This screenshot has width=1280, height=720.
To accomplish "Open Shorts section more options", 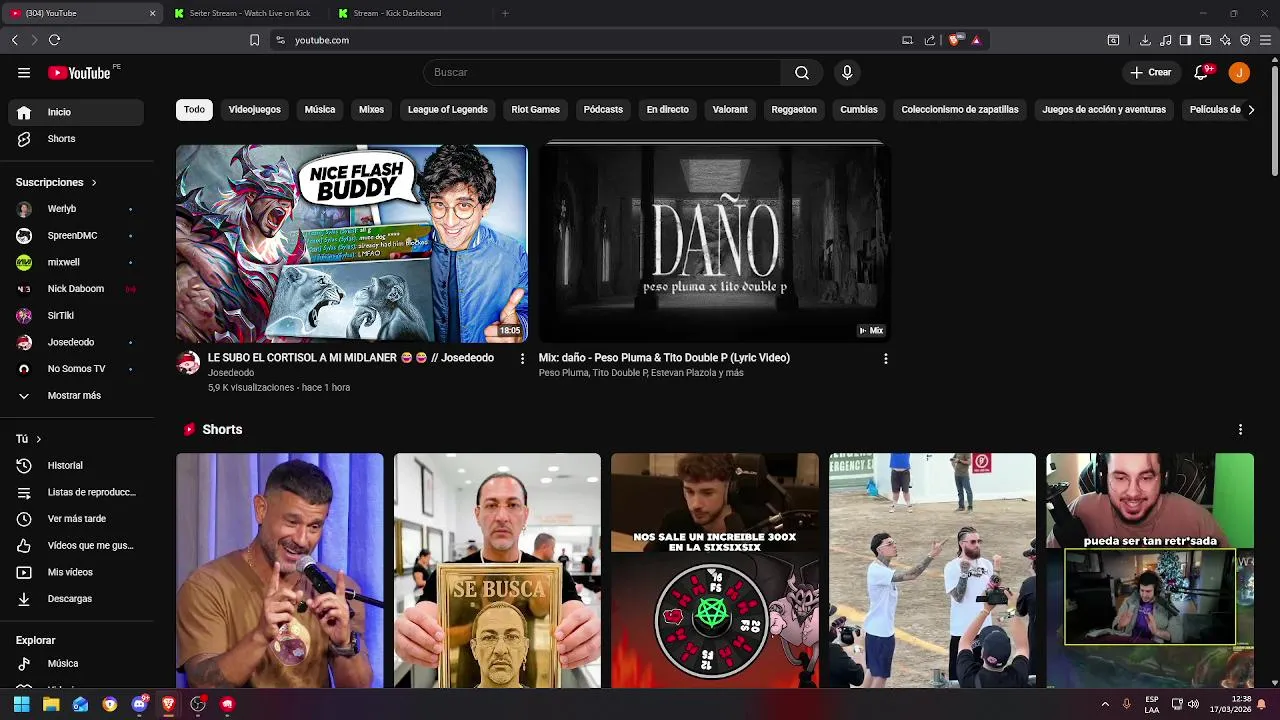I will click(1240, 429).
